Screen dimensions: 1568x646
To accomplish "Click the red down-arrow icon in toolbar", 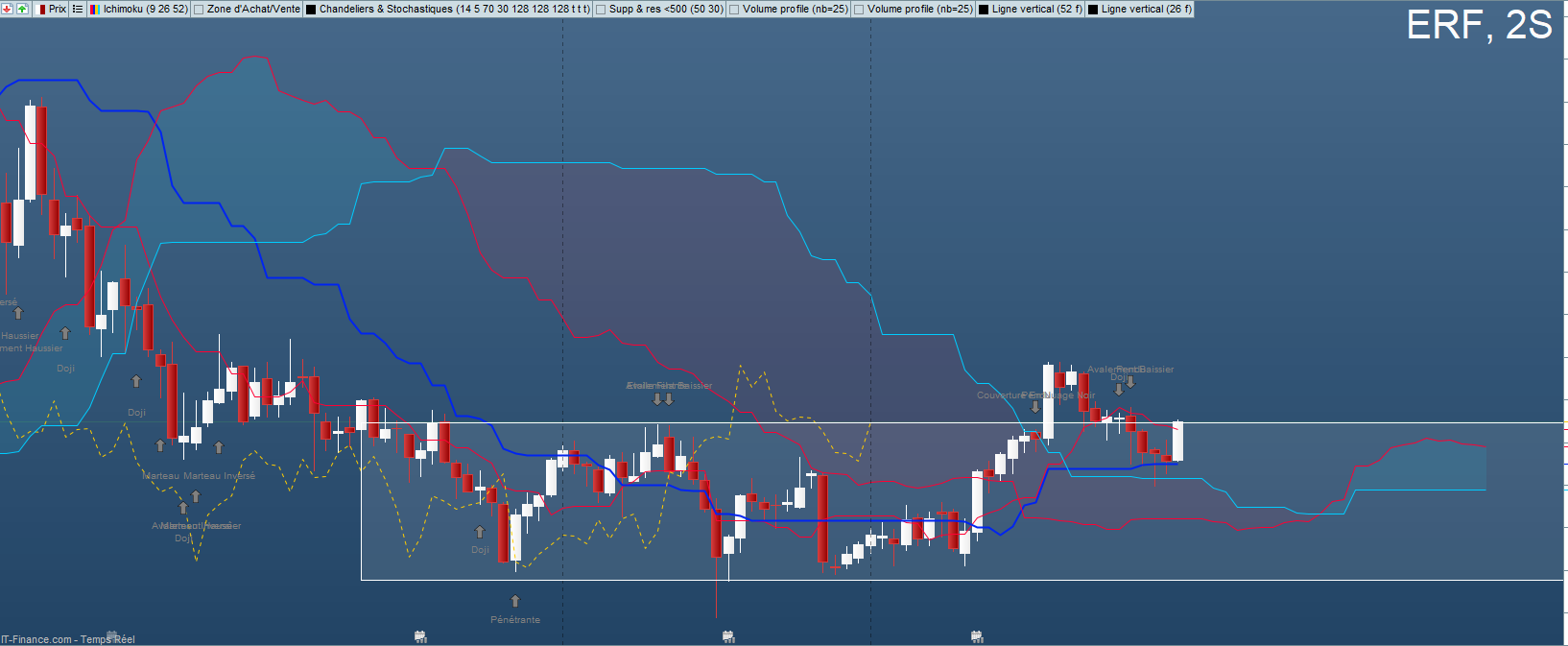I will pyautogui.click(x=8, y=9).
